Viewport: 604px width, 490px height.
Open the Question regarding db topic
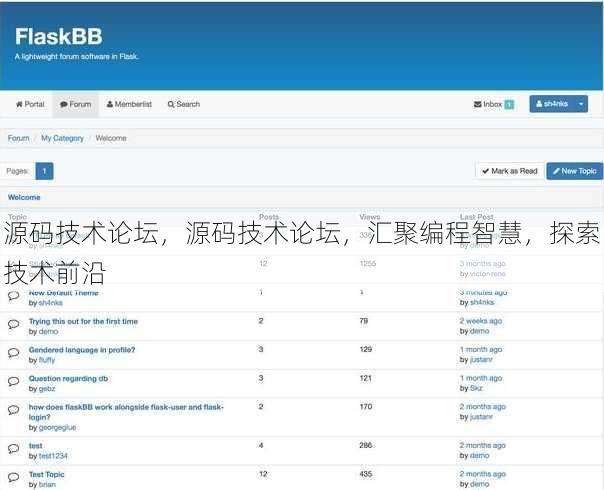68,378
